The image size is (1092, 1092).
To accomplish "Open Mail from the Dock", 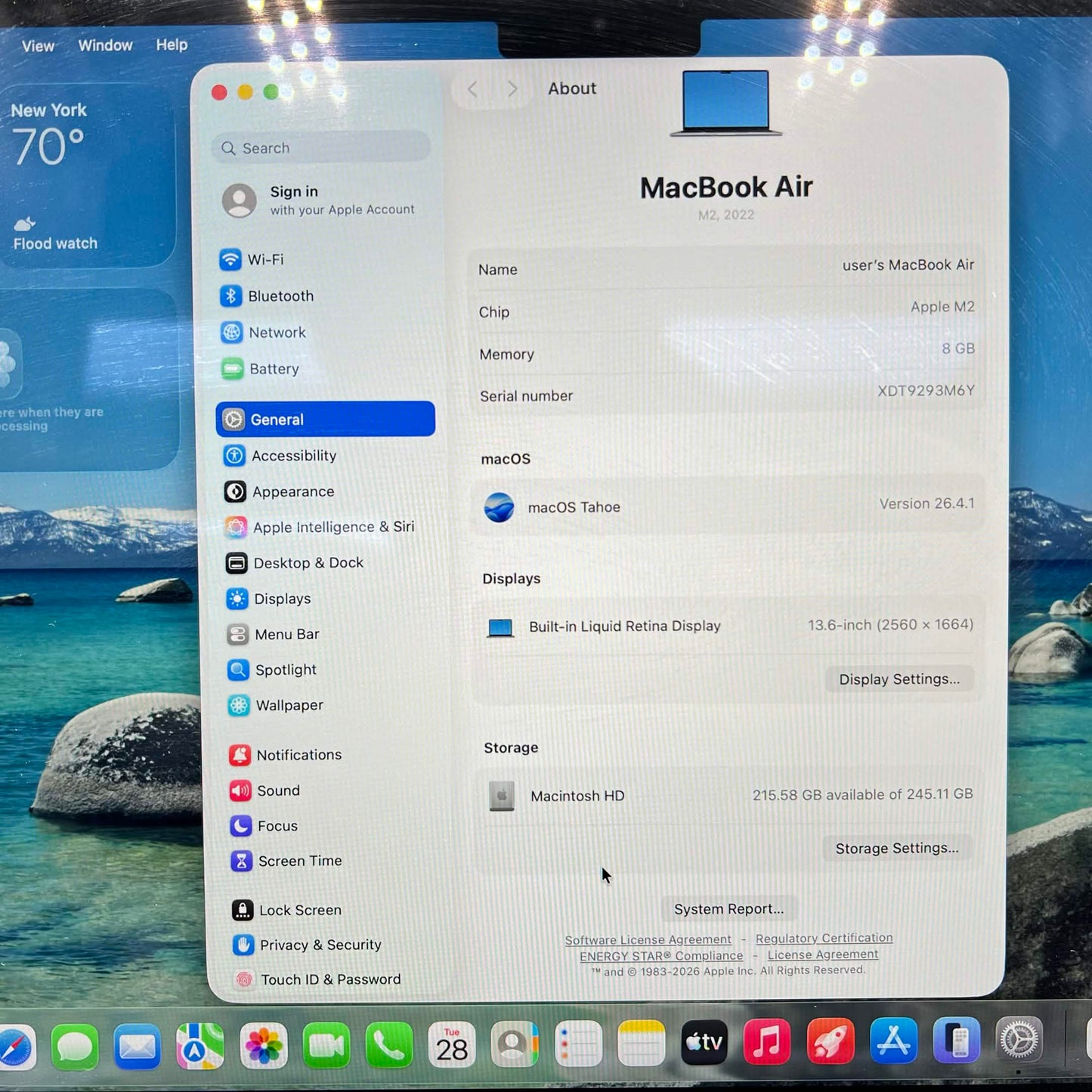I will (x=138, y=1047).
